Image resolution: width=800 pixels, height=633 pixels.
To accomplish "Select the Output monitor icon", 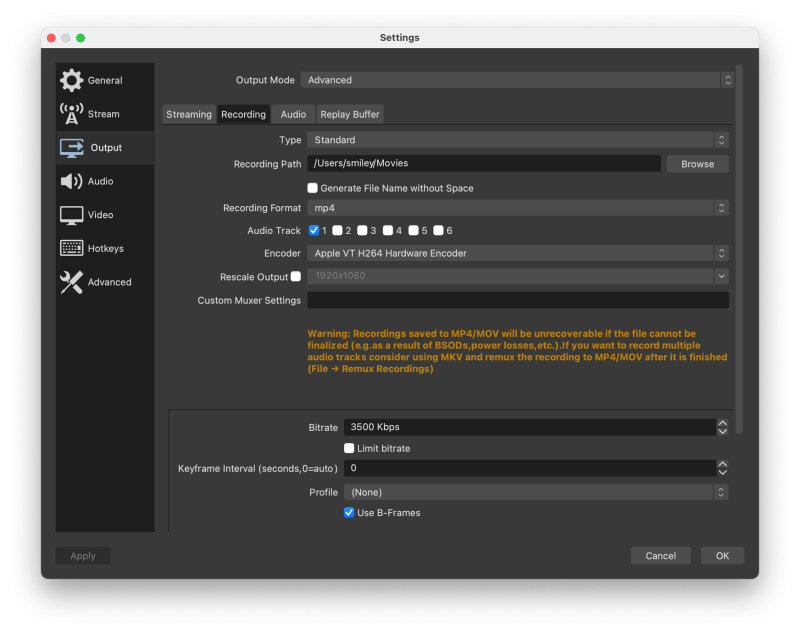I will [71, 148].
